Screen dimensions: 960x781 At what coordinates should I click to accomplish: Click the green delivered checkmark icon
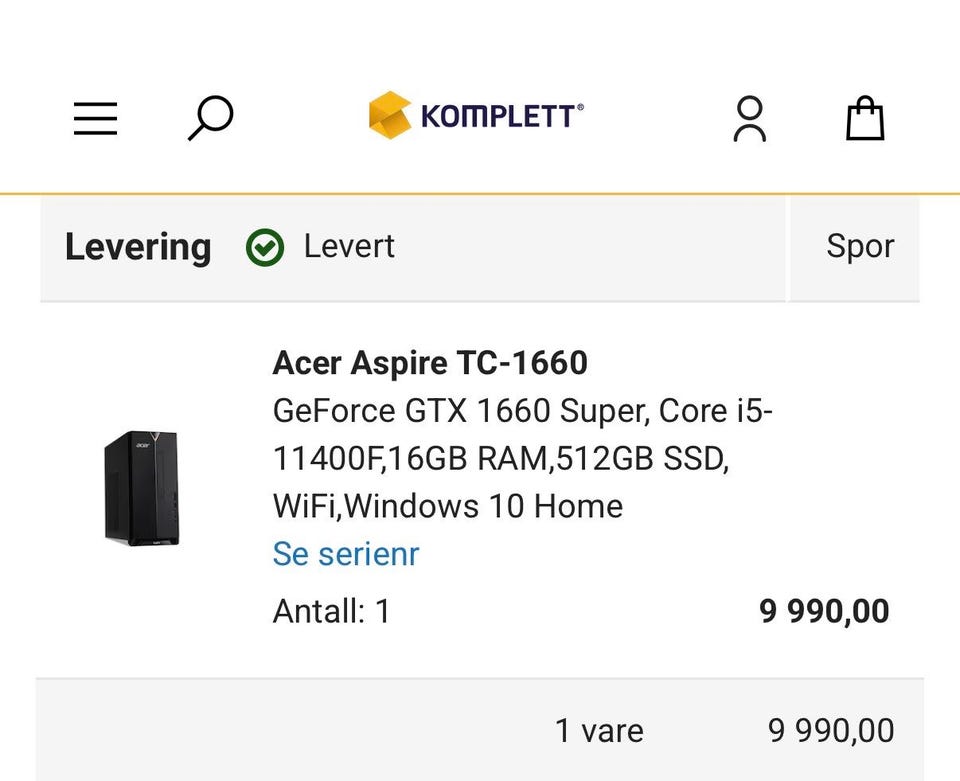click(265, 247)
